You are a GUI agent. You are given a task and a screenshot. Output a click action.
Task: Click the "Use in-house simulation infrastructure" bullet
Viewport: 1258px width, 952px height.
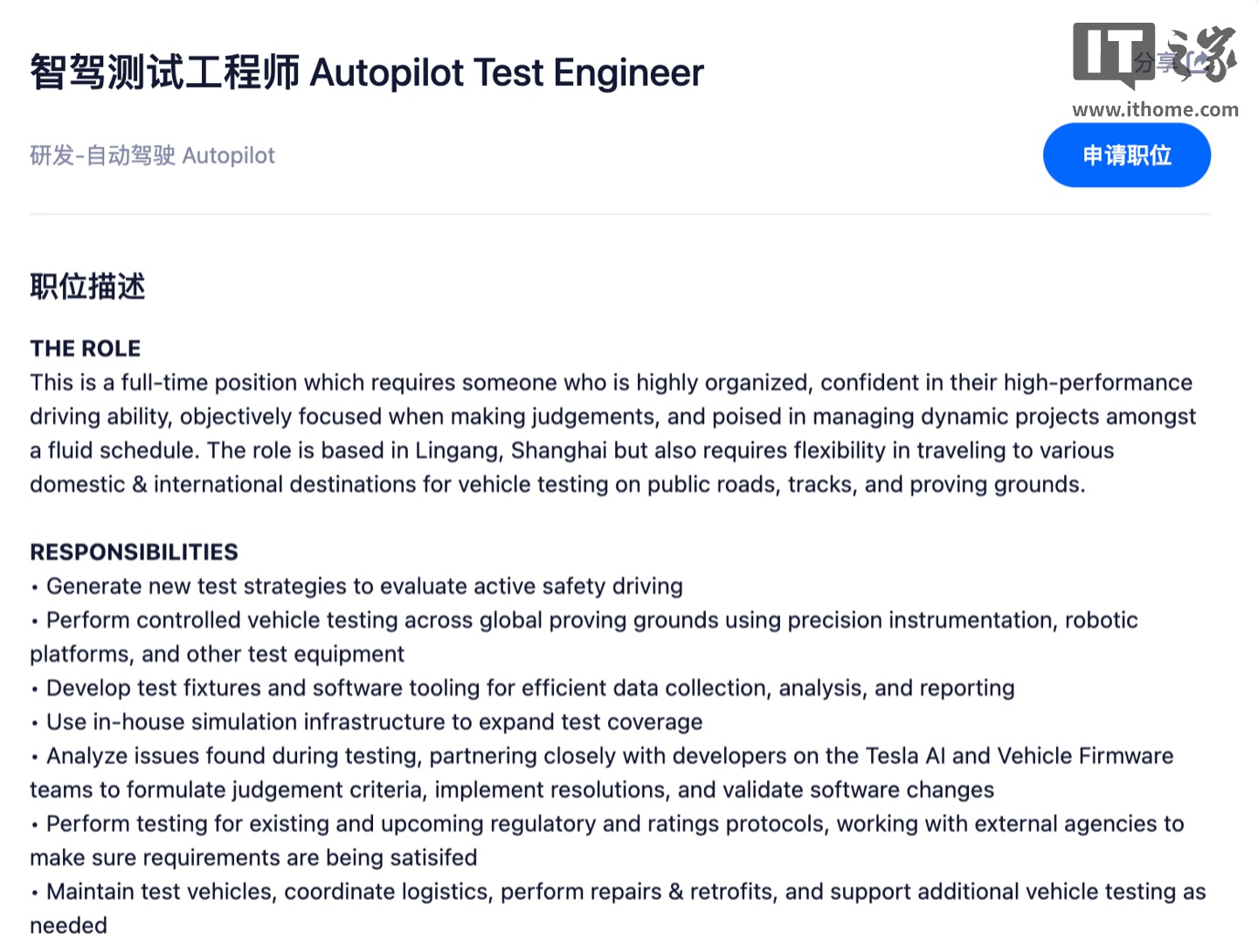click(373, 722)
